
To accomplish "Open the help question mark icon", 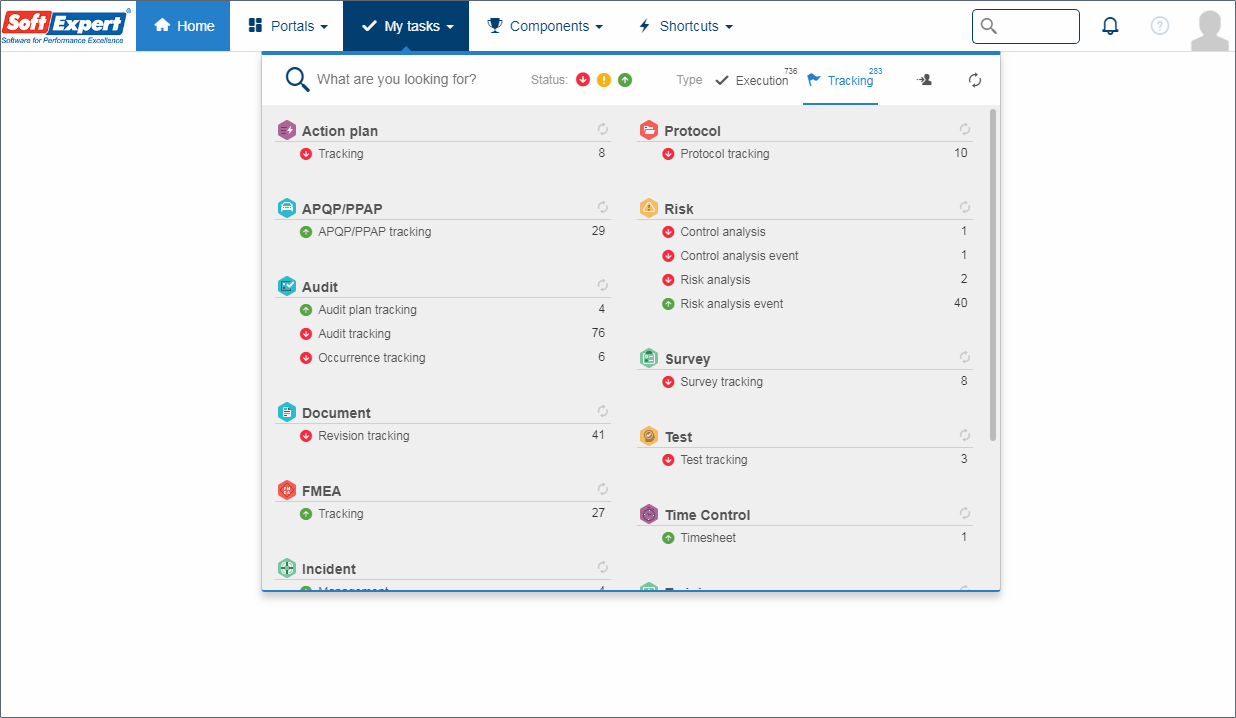I will tap(1160, 26).
